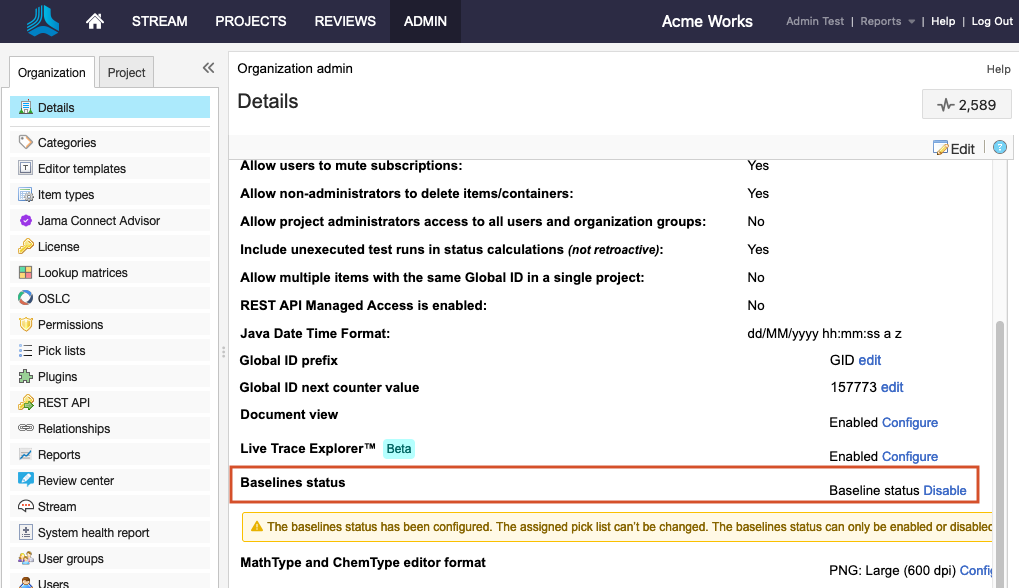1019x588 pixels.
Task: Click the Lookup matrices grid icon
Action: [x=25, y=272]
